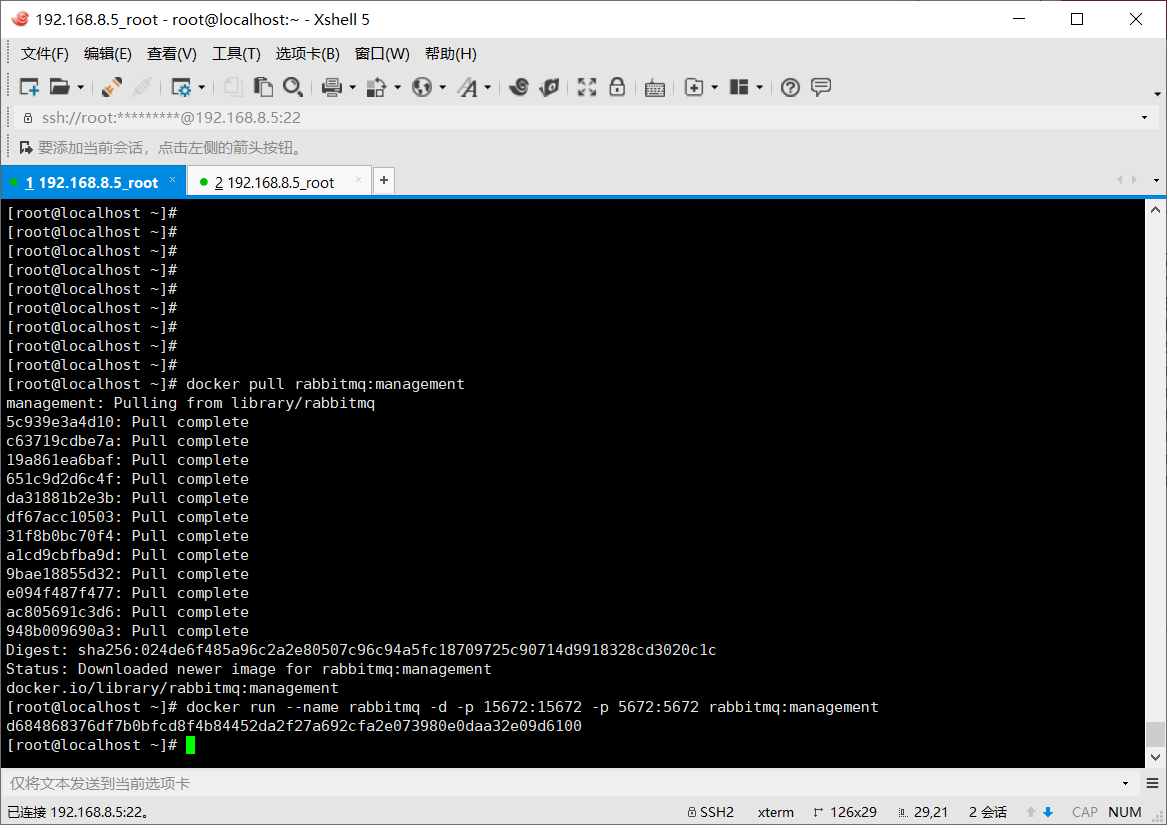
Task: Click toolbar overflow arrow at right edge
Action: click(x=1157, y=94)
